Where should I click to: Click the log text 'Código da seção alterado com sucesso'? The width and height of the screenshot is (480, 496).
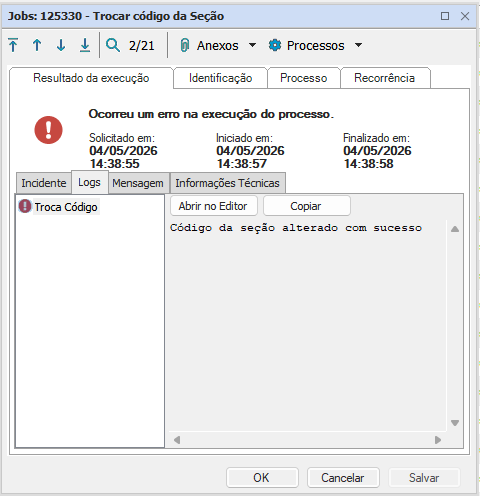click(296, 228)
